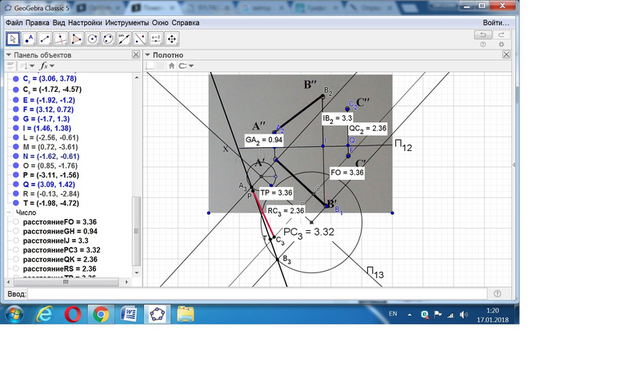Open the Настройки menu
Screen dimensions: 640x374
tap(85, 23)
